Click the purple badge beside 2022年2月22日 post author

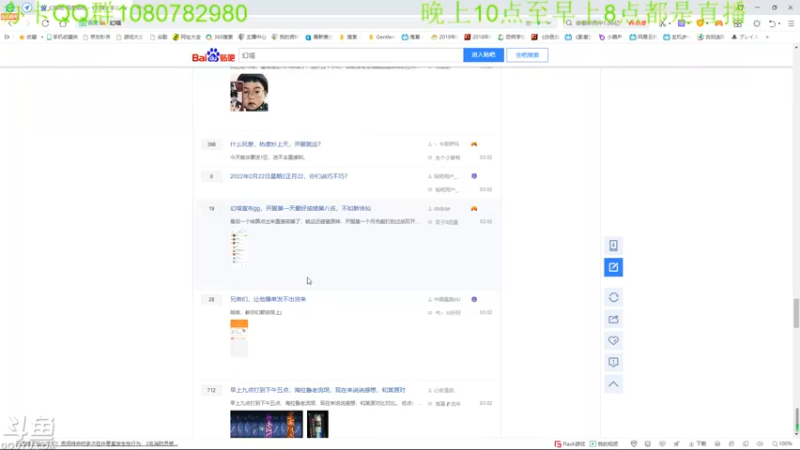(x=474, y=176)
